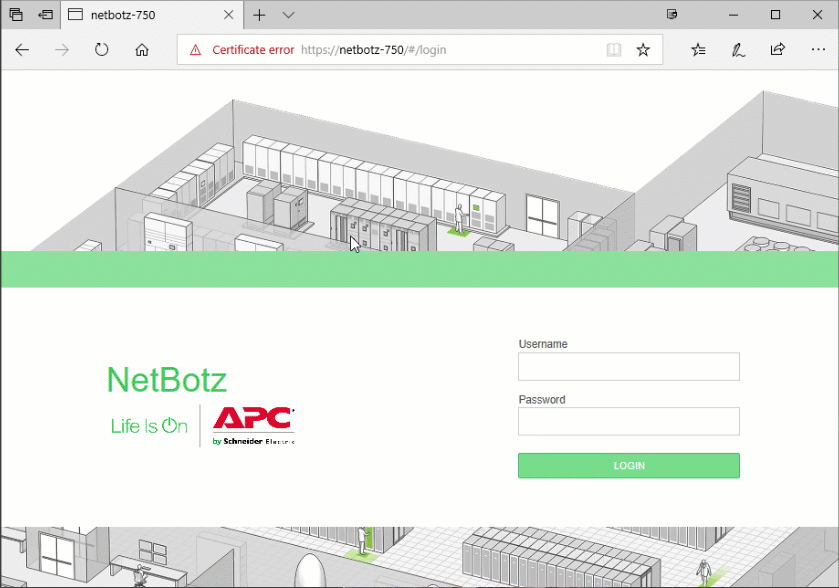Add notes with the pen icon

738,50
